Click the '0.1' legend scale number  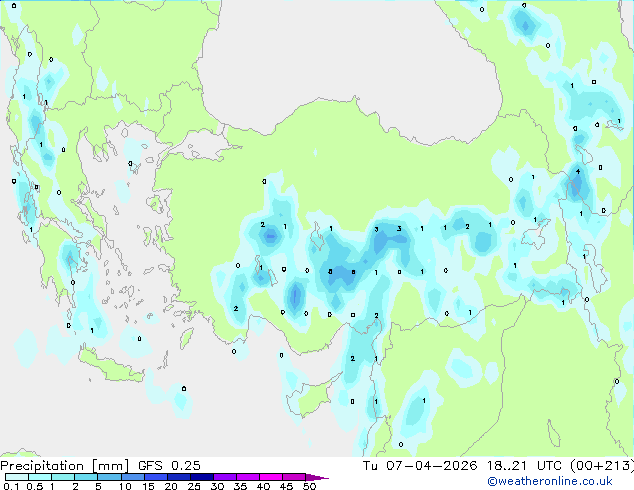click(x=11, y=486)
